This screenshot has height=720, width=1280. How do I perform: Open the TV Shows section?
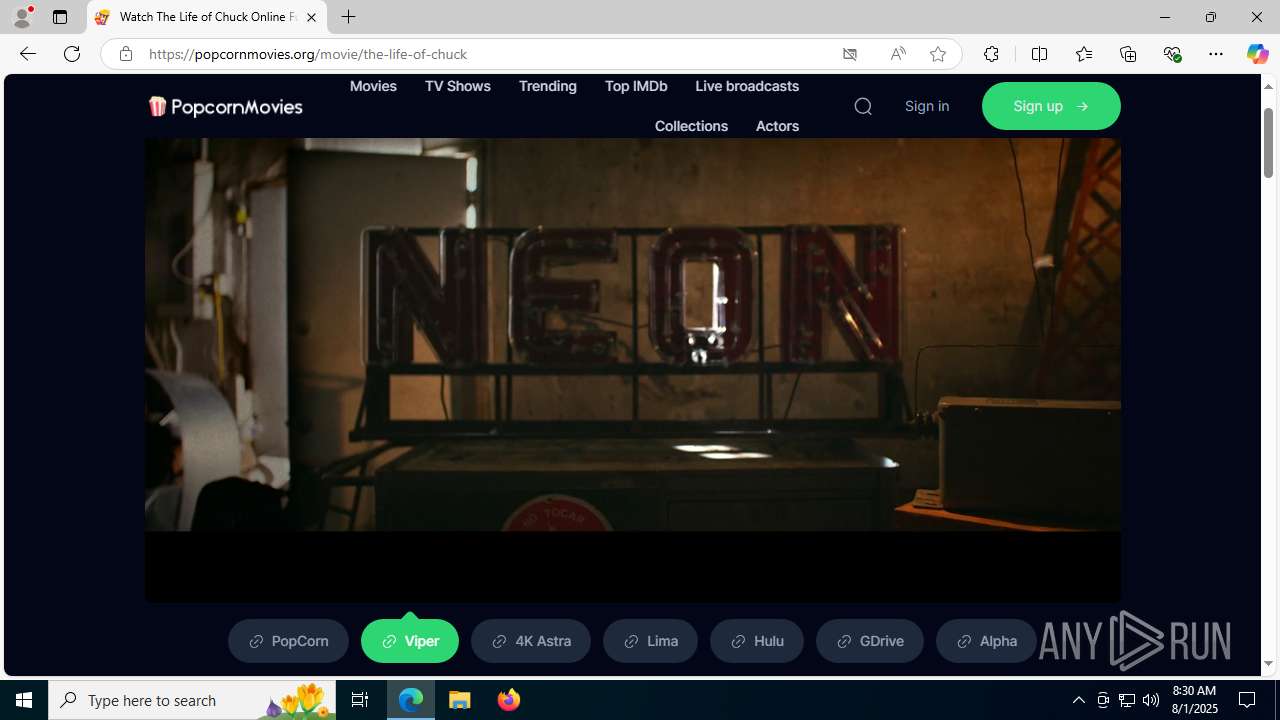[457, 86]
